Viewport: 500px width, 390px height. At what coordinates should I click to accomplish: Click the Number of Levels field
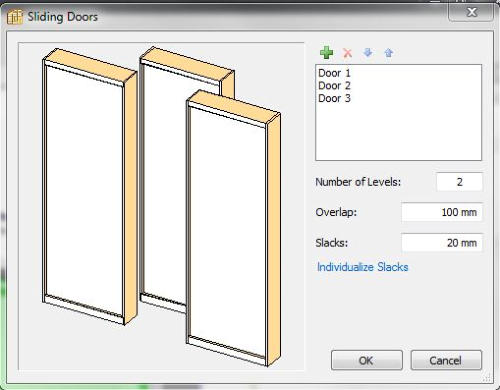[x=459, y=182]
